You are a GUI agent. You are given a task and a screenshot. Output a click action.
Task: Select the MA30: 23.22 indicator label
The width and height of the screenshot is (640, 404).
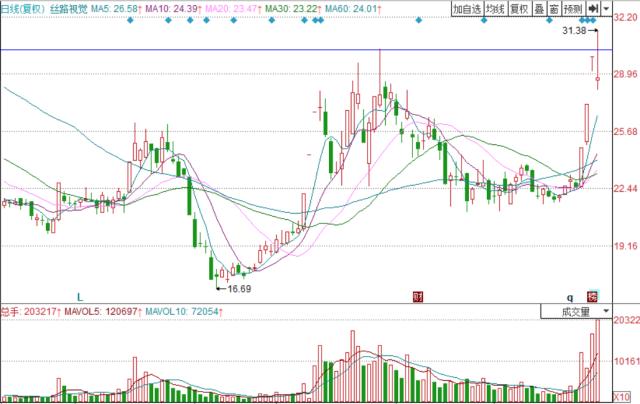[x=293, y=9]
